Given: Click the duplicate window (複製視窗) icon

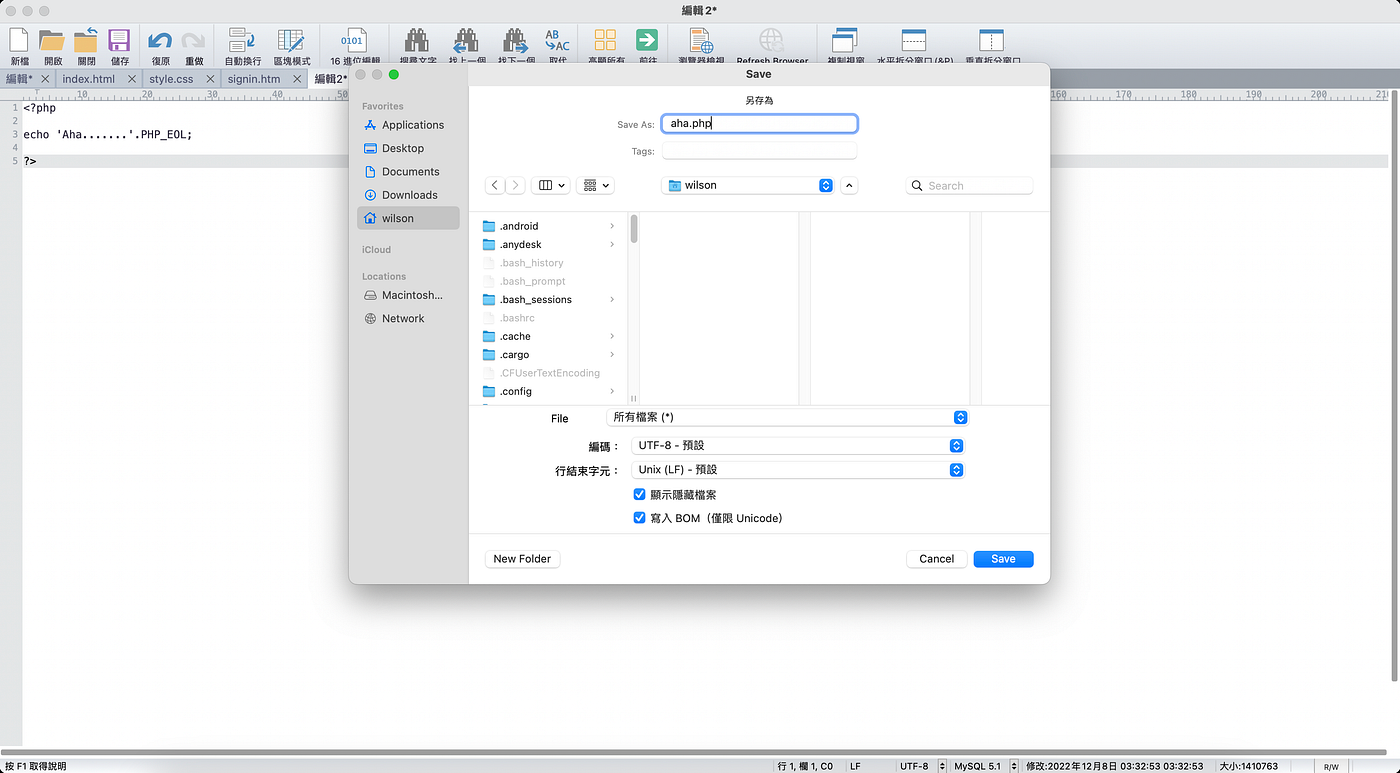Looking at the screenshot, I should 844,40.
